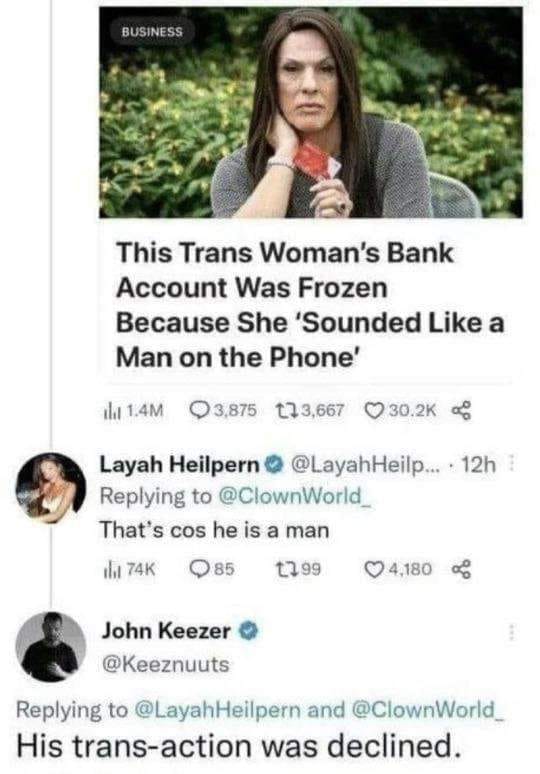
Task: Click the BUSINESS category tag on image
Action: 152,32
